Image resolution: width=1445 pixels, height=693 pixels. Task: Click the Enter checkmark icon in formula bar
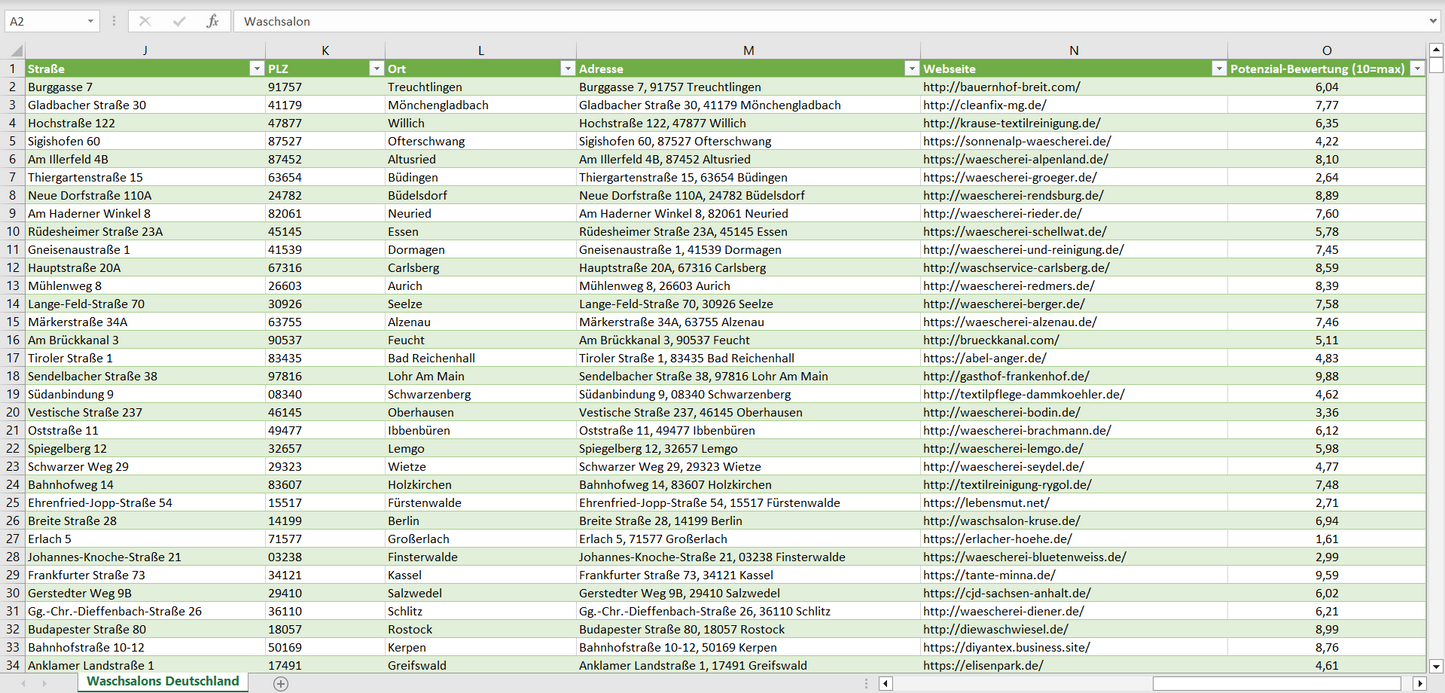pyautogui.click(x=179, y=21)
